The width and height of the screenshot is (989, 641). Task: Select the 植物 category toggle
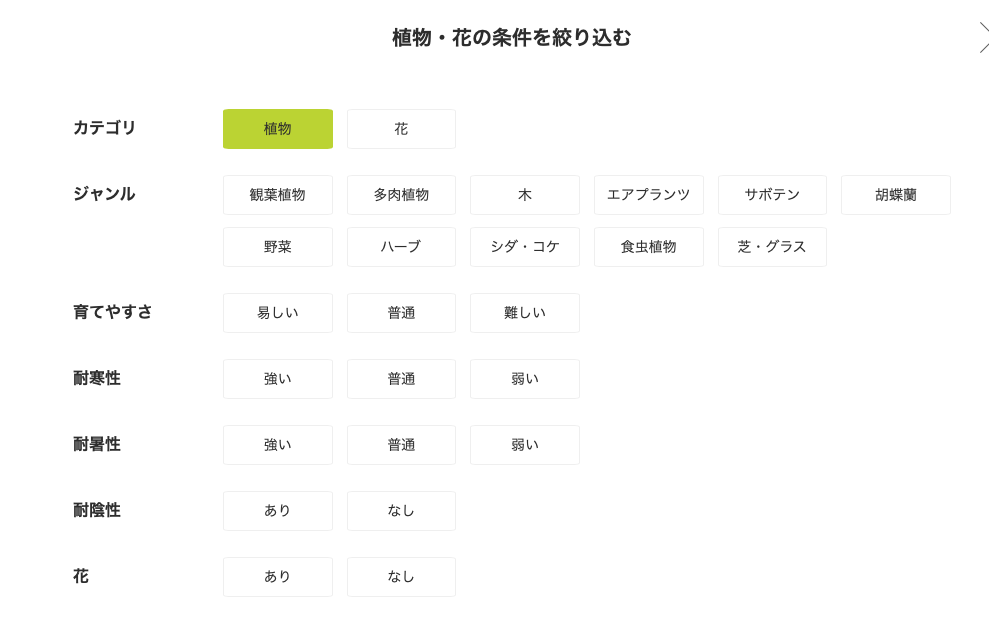coord(278,129)
